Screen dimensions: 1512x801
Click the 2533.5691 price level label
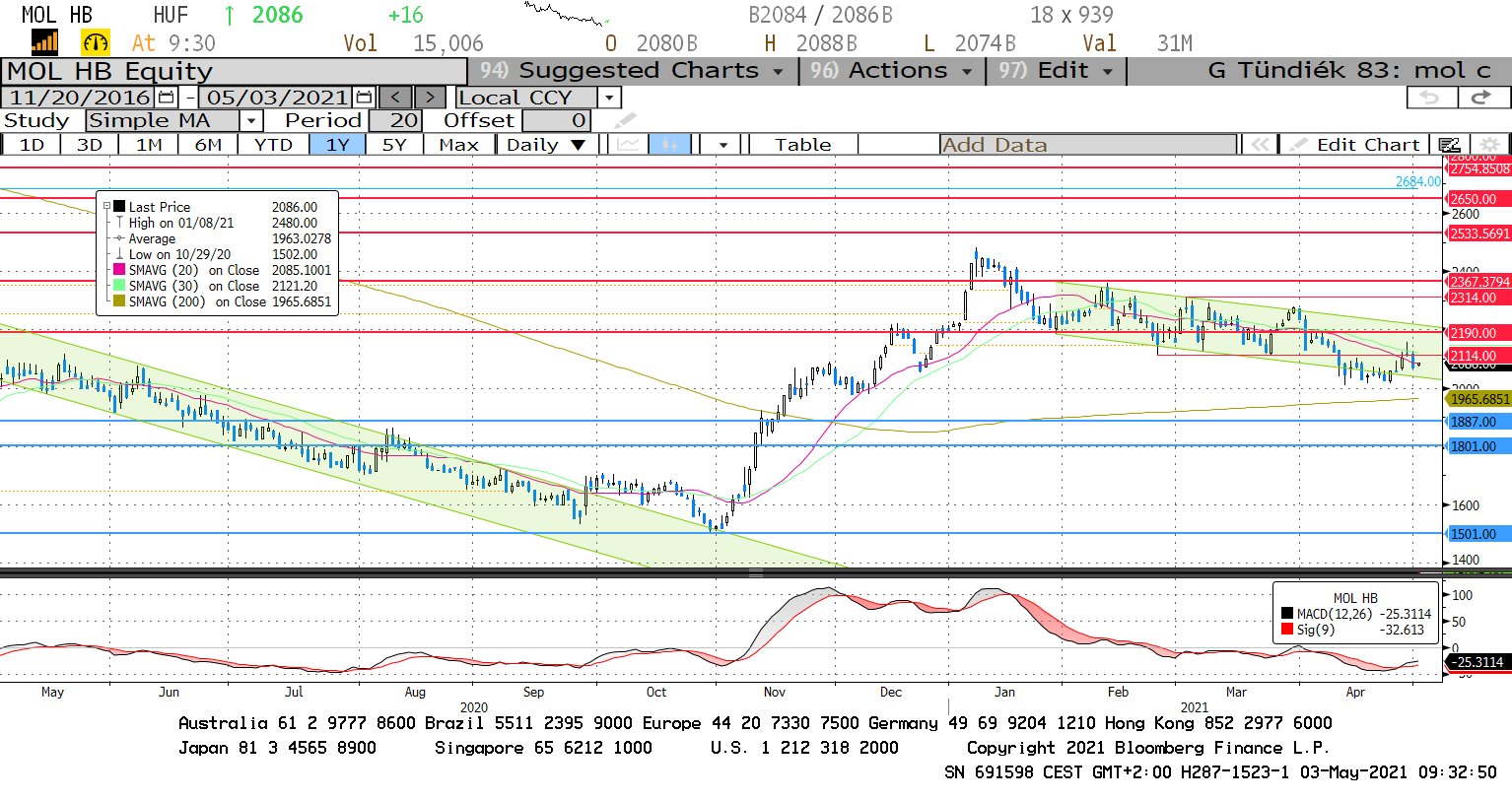pos(1478,234)
